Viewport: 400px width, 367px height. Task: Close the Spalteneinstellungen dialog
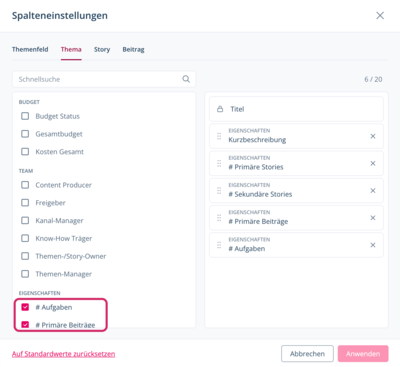(380, 16)
